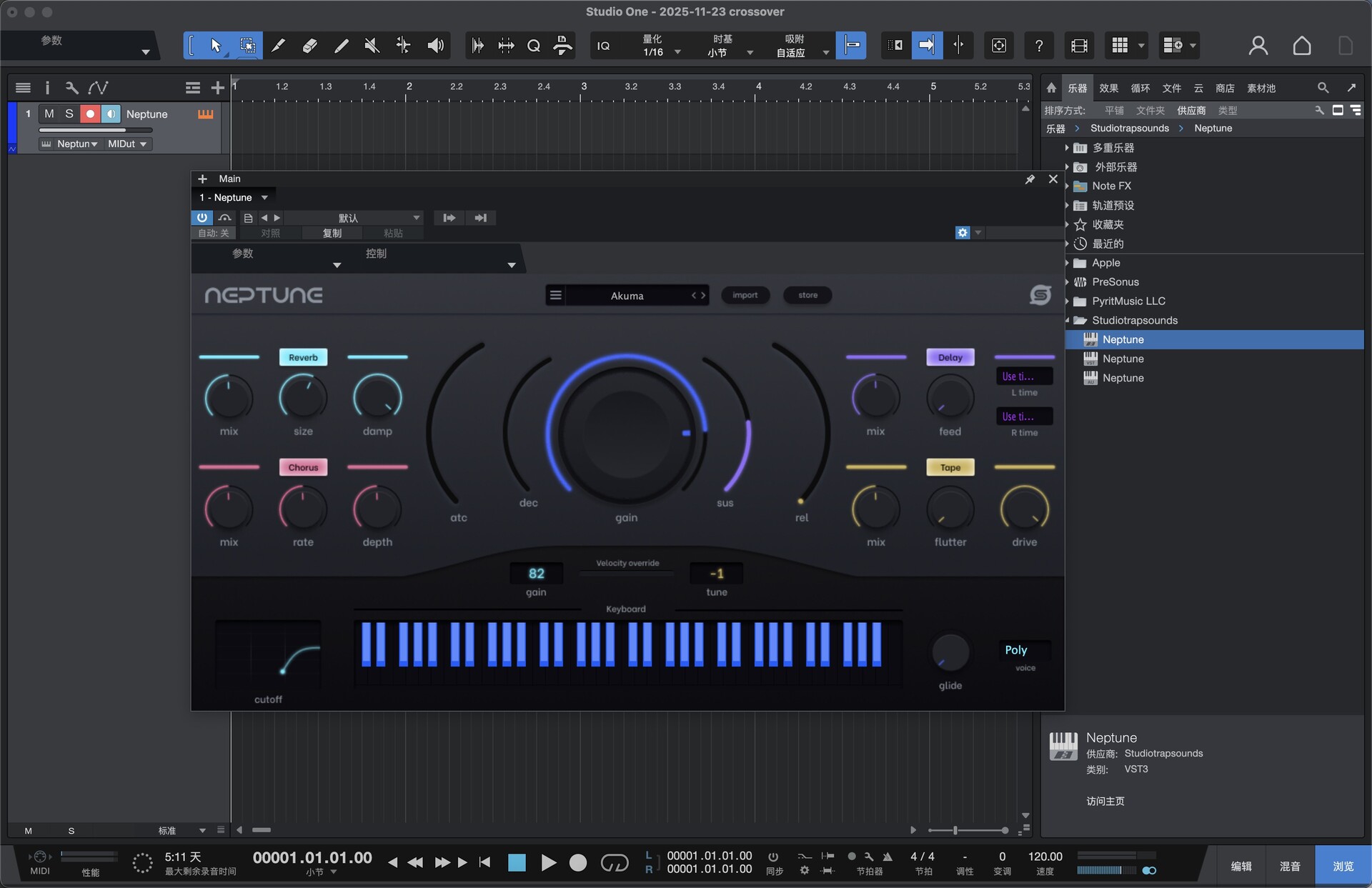Select the Mute tool
The image size is (1372, 888).
click(371, 45)
